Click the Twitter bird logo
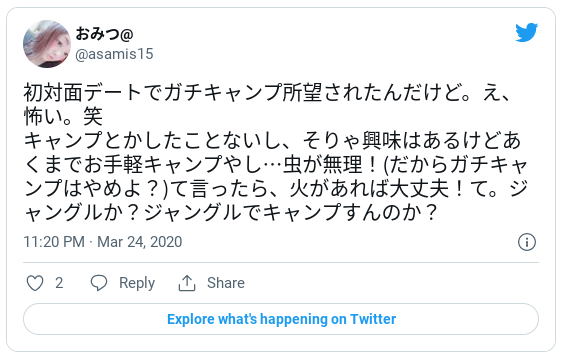 (526, 32)
